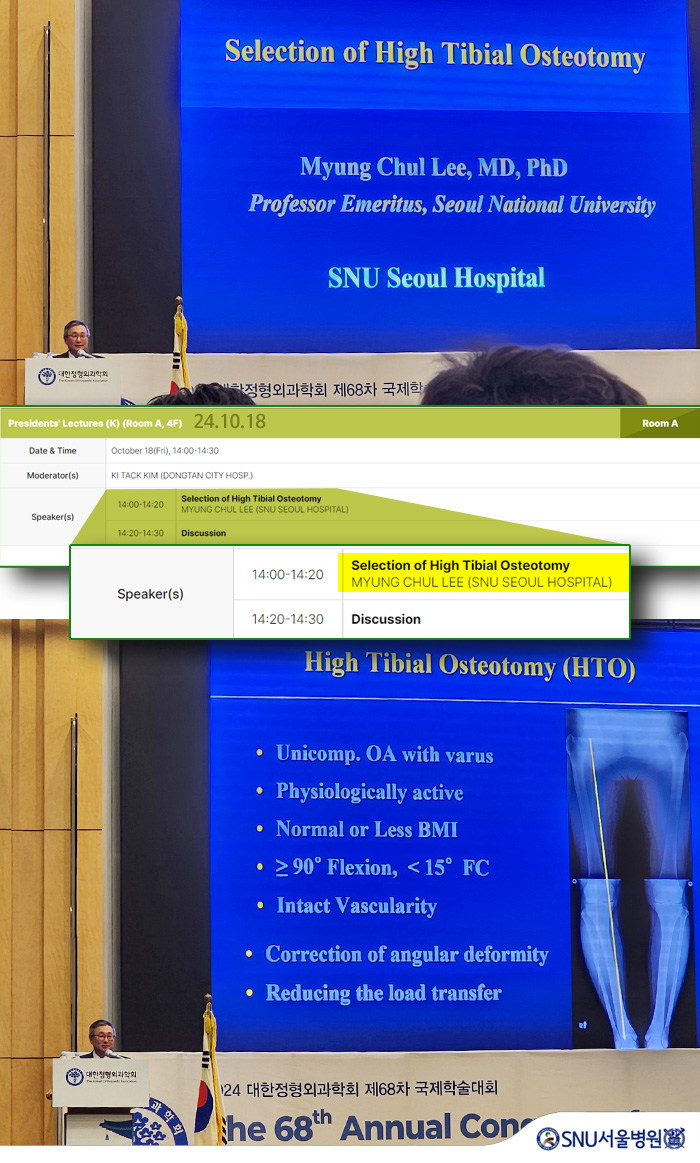Click the speaker at the podium in top photo
This screenshot has height=1163, width=700.
click(76, 340)
